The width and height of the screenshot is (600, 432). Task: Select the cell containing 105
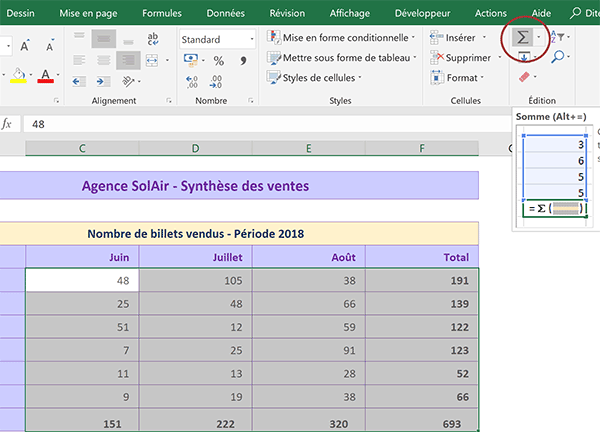195,280
